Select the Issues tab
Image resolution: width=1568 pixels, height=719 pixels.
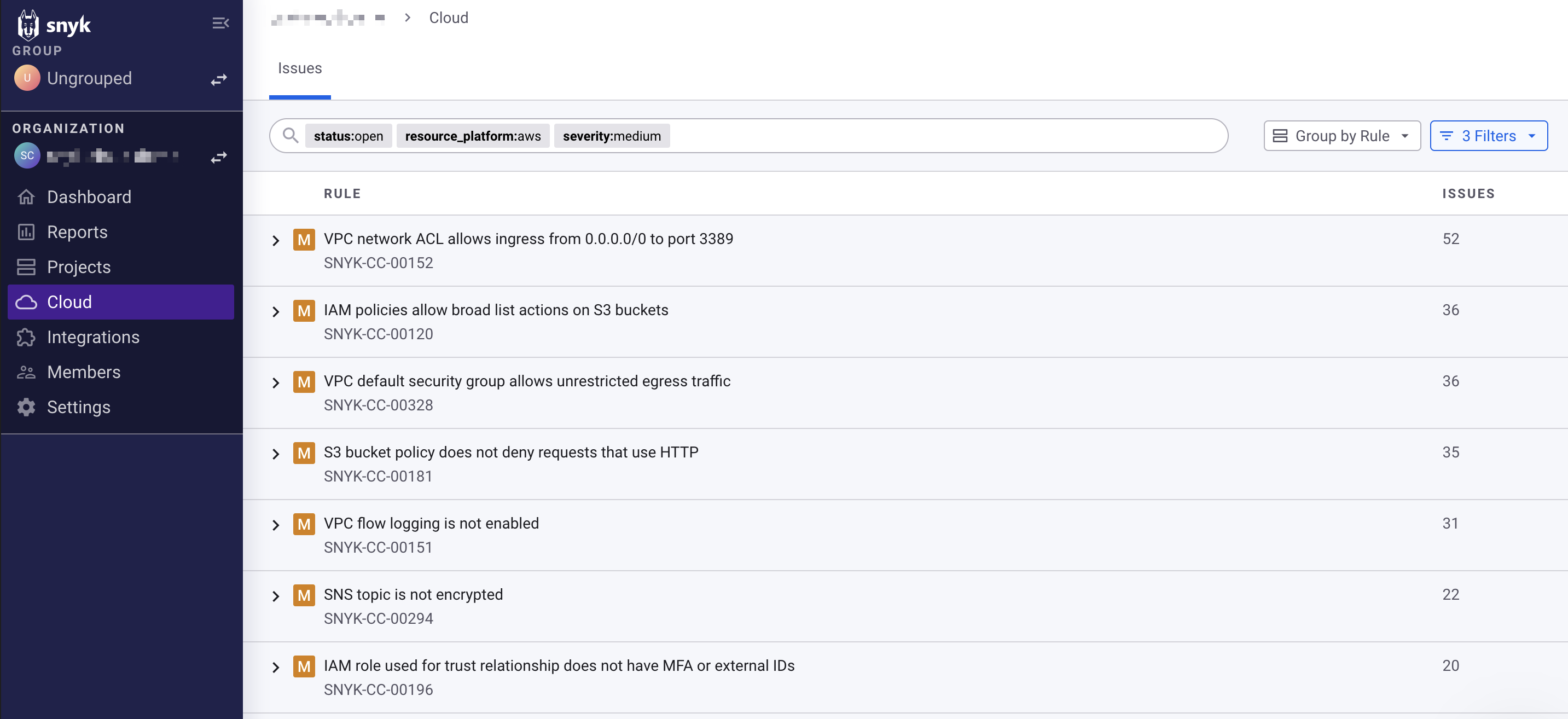click(x=299, y=68)
